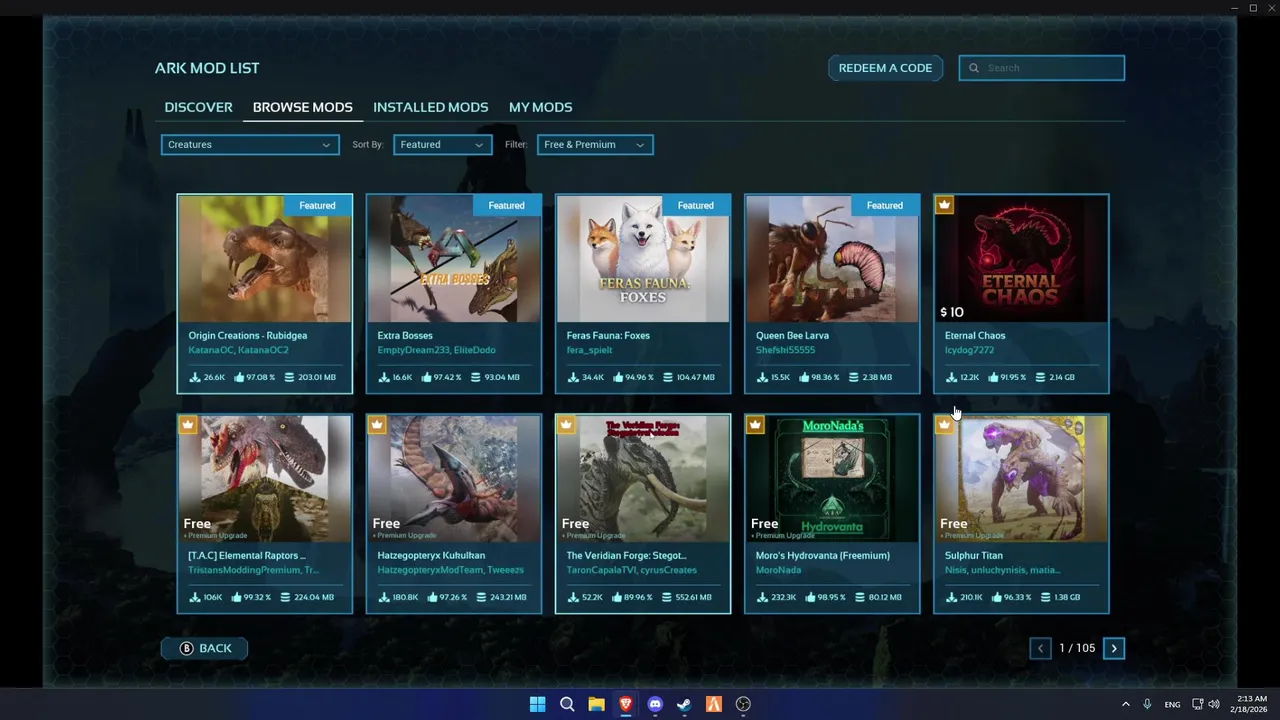
Task: Open the Free & Premium filter dropdown
Action: 595,145
